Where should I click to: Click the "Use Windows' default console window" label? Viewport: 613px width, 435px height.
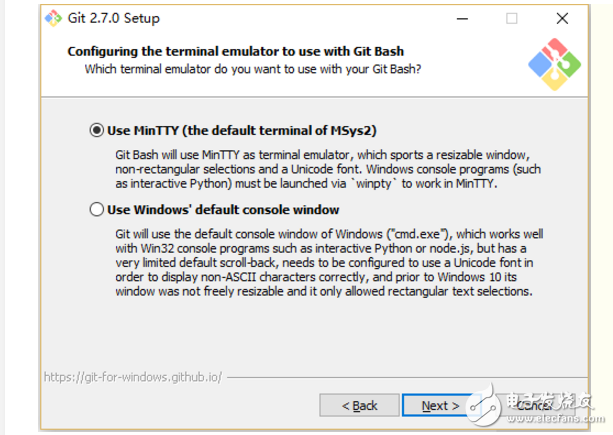point(223,210)
